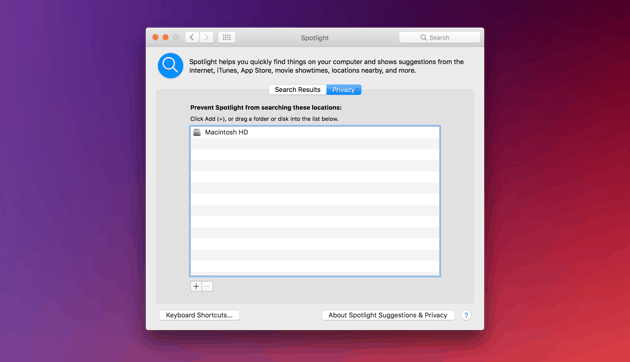Viewport: 630px width, 362px height.
Task: Minimize the window with the orange button
Action: point(166,37)
